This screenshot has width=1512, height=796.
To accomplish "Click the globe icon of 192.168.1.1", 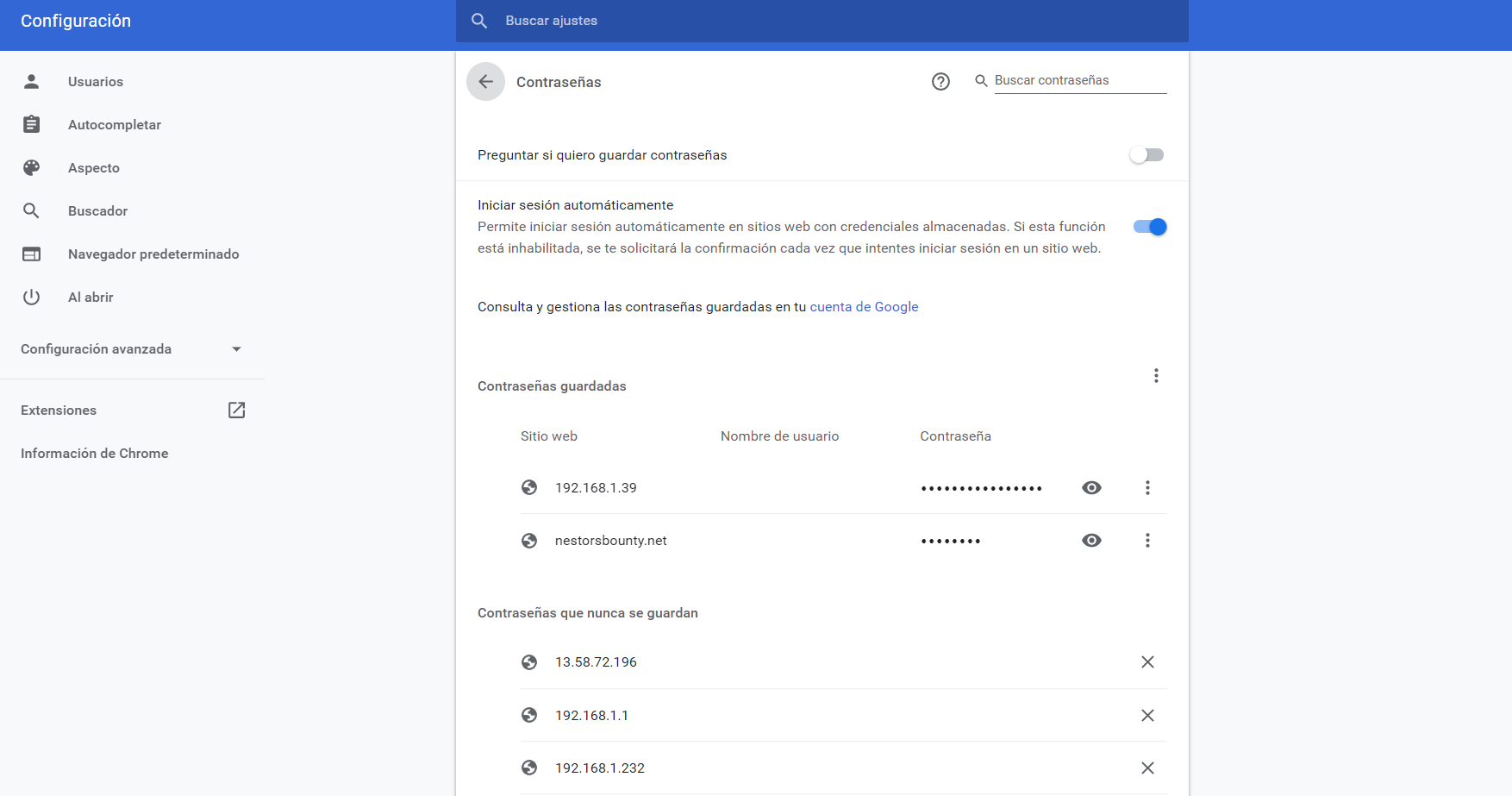I will (529, 715).
